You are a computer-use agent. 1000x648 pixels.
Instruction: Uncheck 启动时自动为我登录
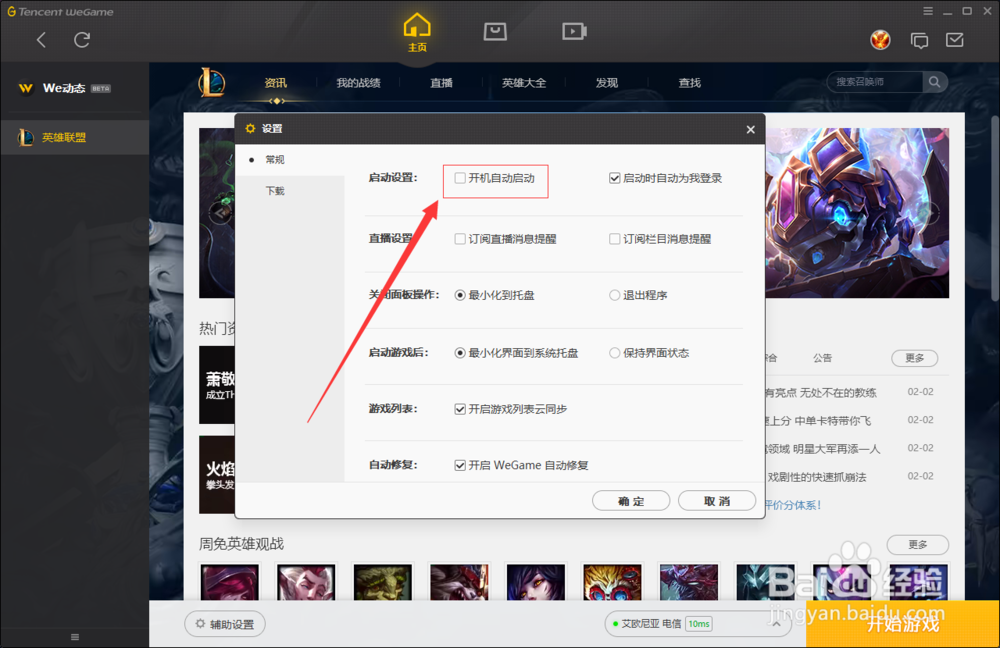click(613, 178)
